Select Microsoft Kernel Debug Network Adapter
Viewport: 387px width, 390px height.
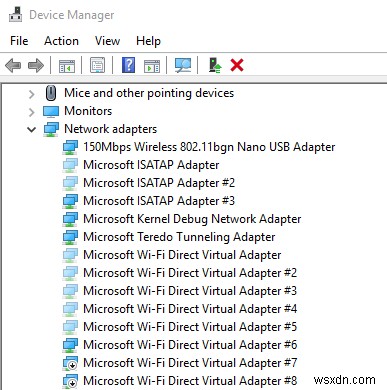(x=192, y=219)
